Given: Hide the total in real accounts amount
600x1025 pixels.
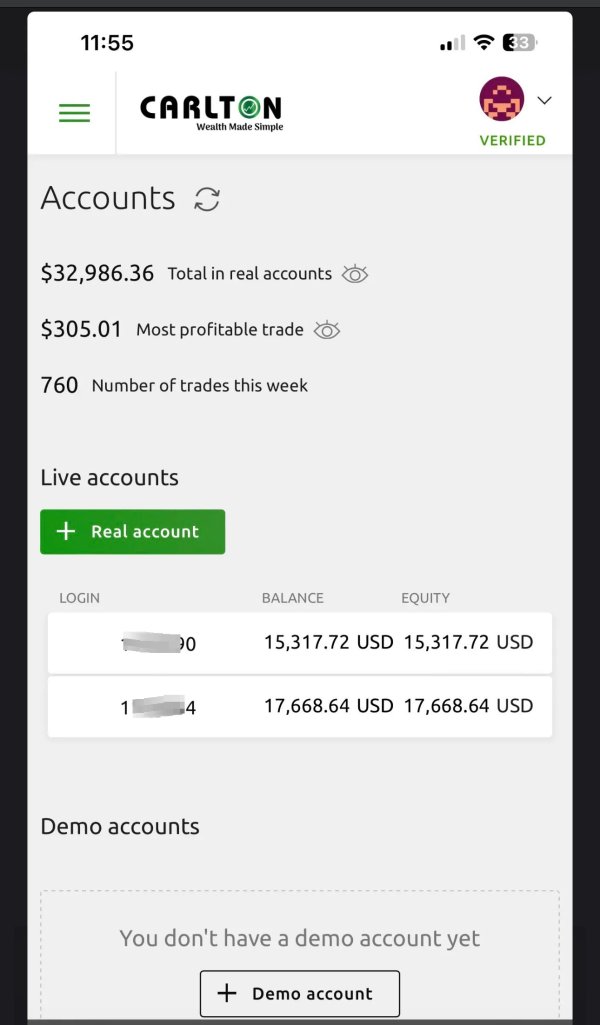Looking at the screenshot, I should pyautogui.click(x=355, y=274).
